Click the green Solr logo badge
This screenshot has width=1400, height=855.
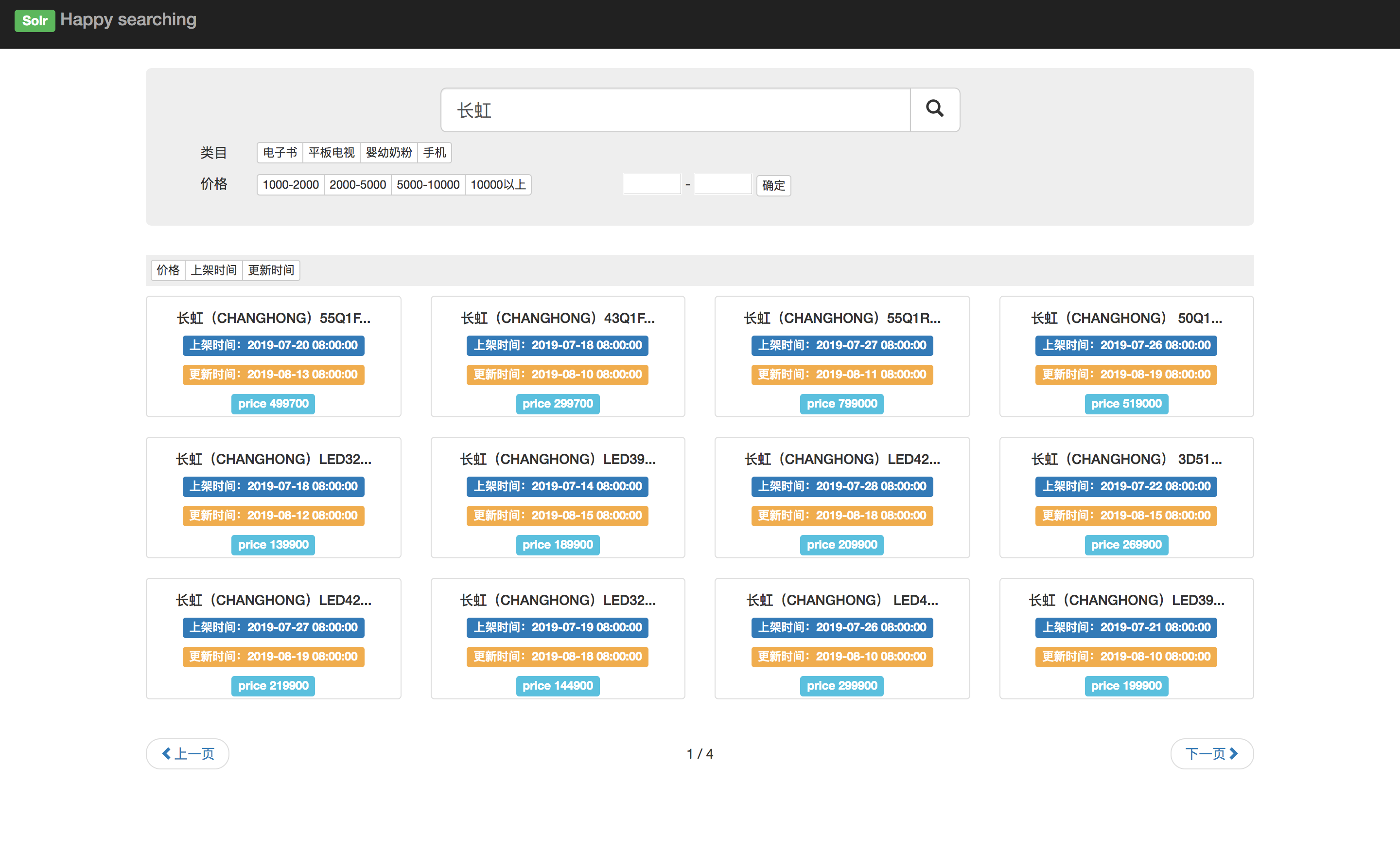coord(34,20)
